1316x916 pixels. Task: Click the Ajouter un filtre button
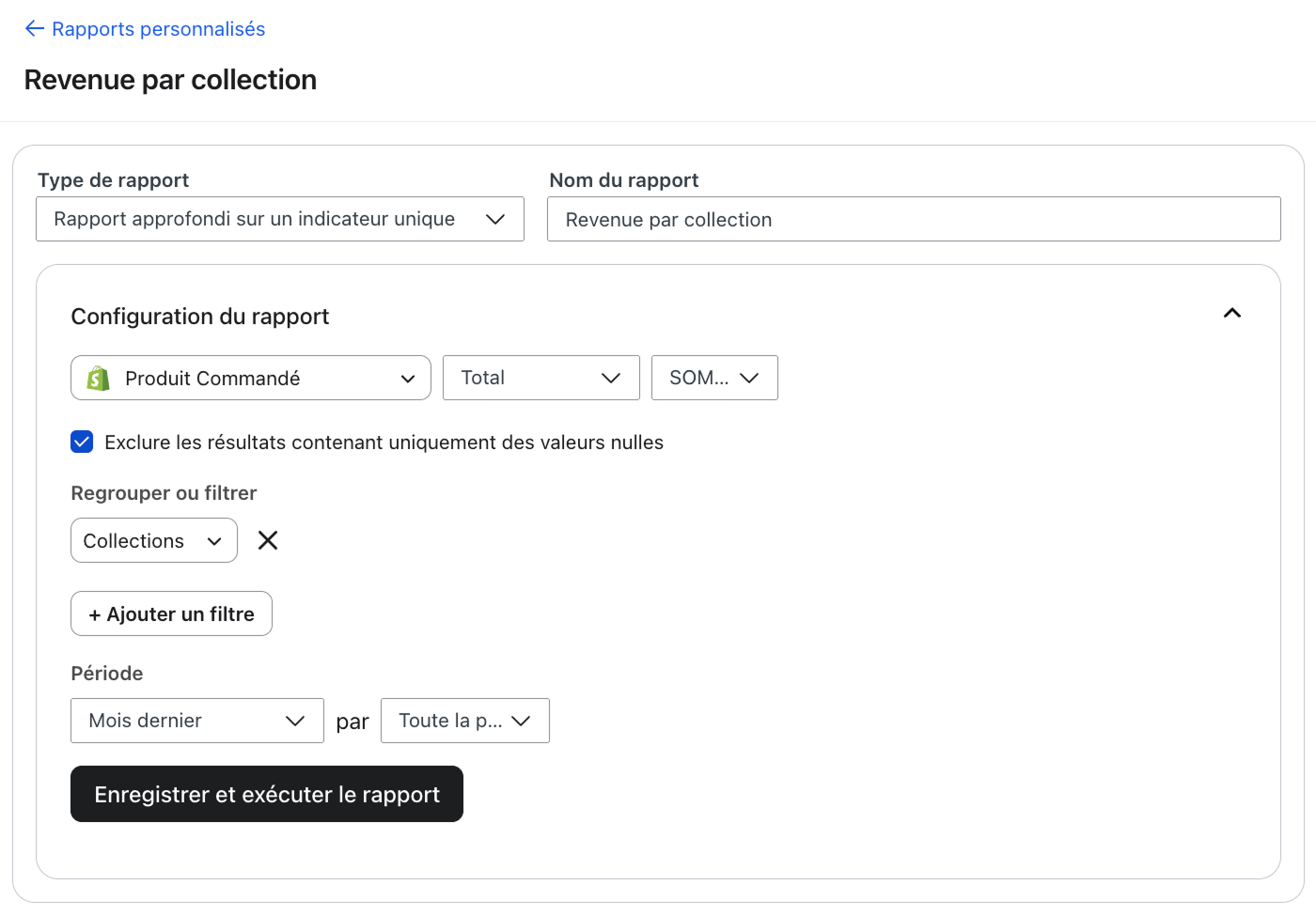pyautogui.click(x=171, y=614)
